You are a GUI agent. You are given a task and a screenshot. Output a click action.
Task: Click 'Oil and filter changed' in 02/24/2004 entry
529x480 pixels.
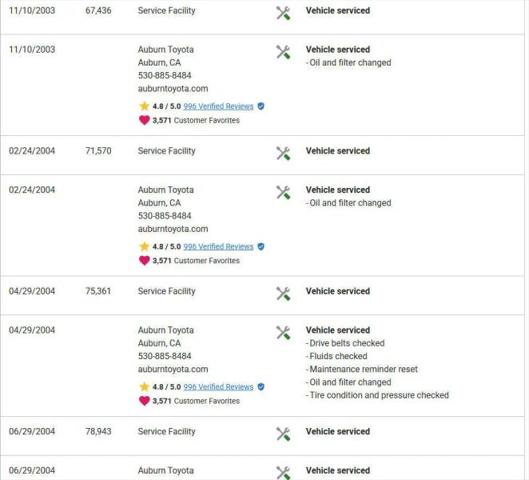[x=349, y=203]
